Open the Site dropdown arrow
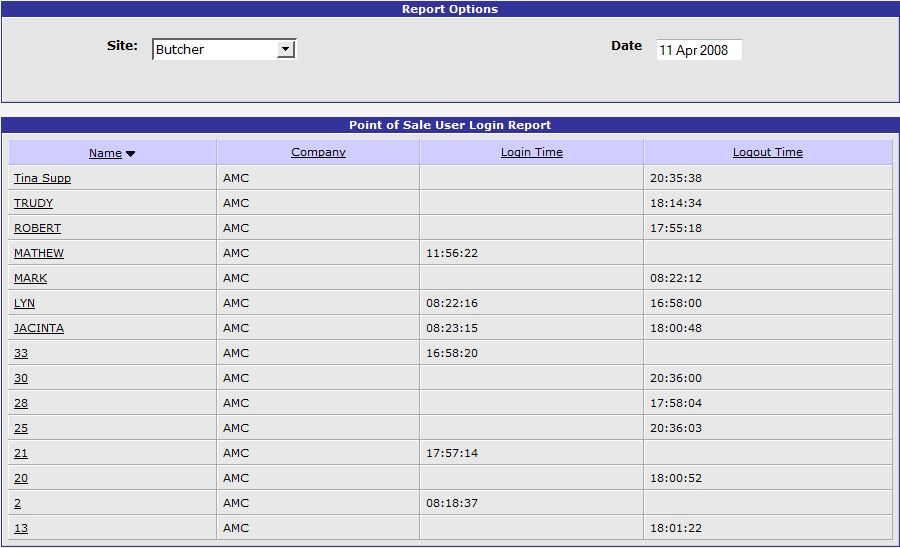The height and width of the screenshot is (548, 900). click(x=286, y=49)
